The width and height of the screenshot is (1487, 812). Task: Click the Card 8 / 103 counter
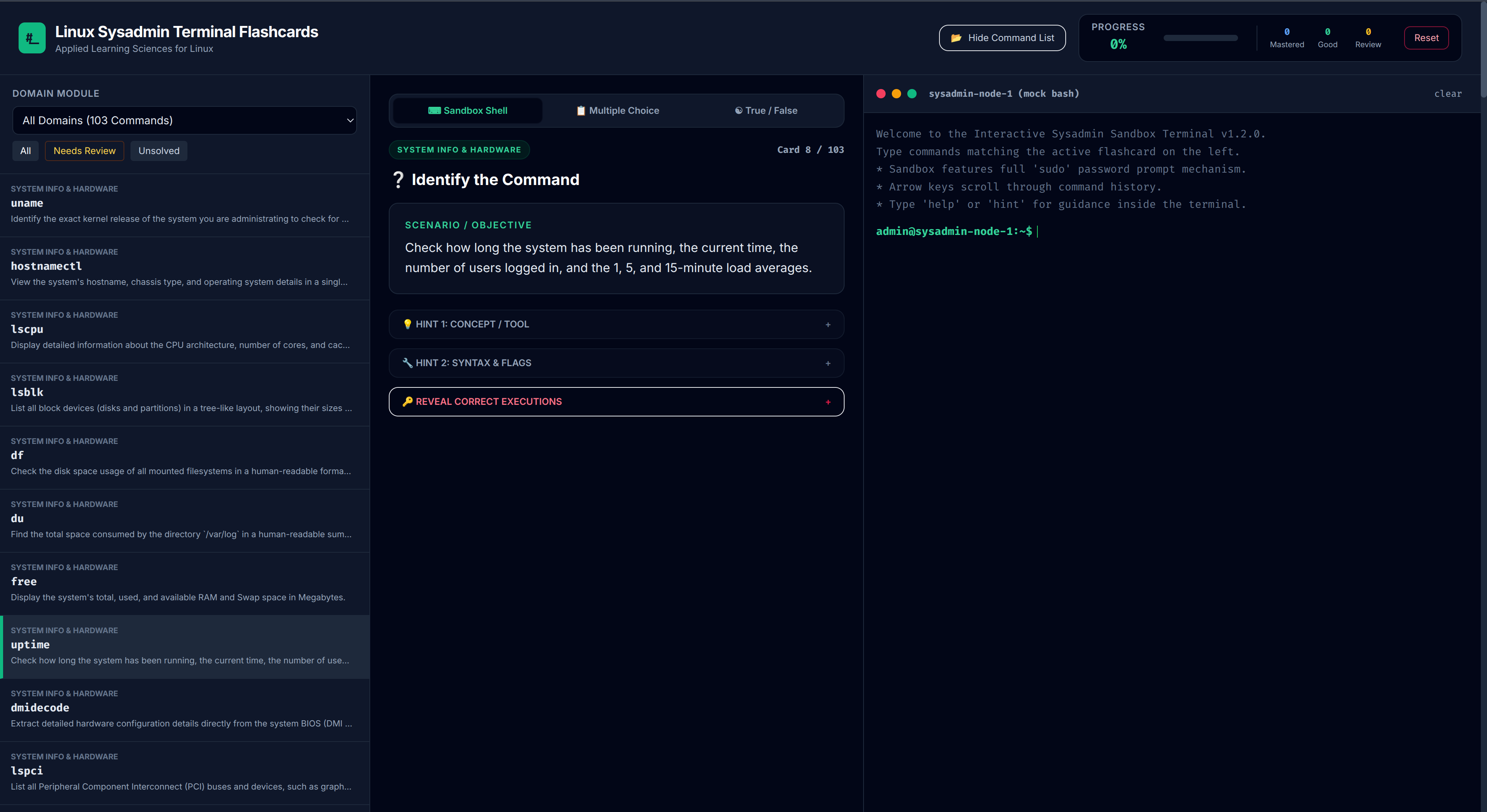point(810,150)
